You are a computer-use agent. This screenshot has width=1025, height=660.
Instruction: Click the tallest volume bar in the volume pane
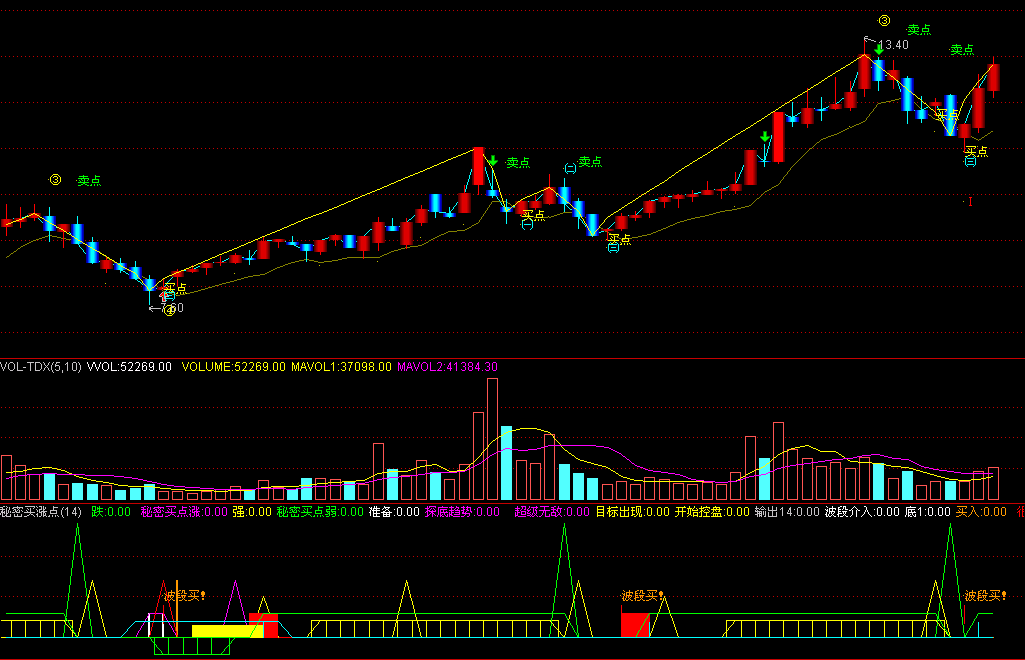[x=492, y=439]
